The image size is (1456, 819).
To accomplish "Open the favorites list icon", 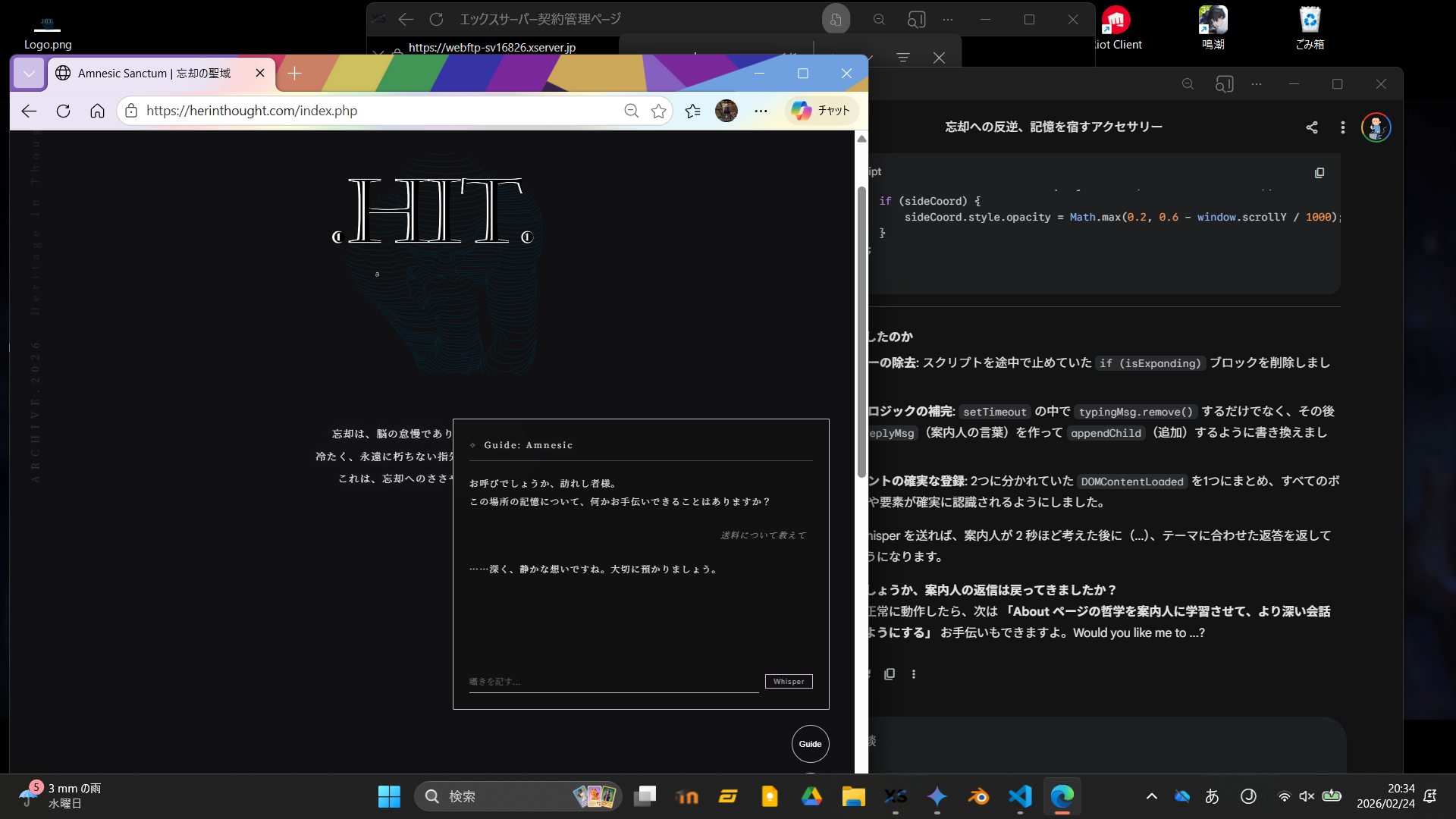I will click(x=692, y=111).
